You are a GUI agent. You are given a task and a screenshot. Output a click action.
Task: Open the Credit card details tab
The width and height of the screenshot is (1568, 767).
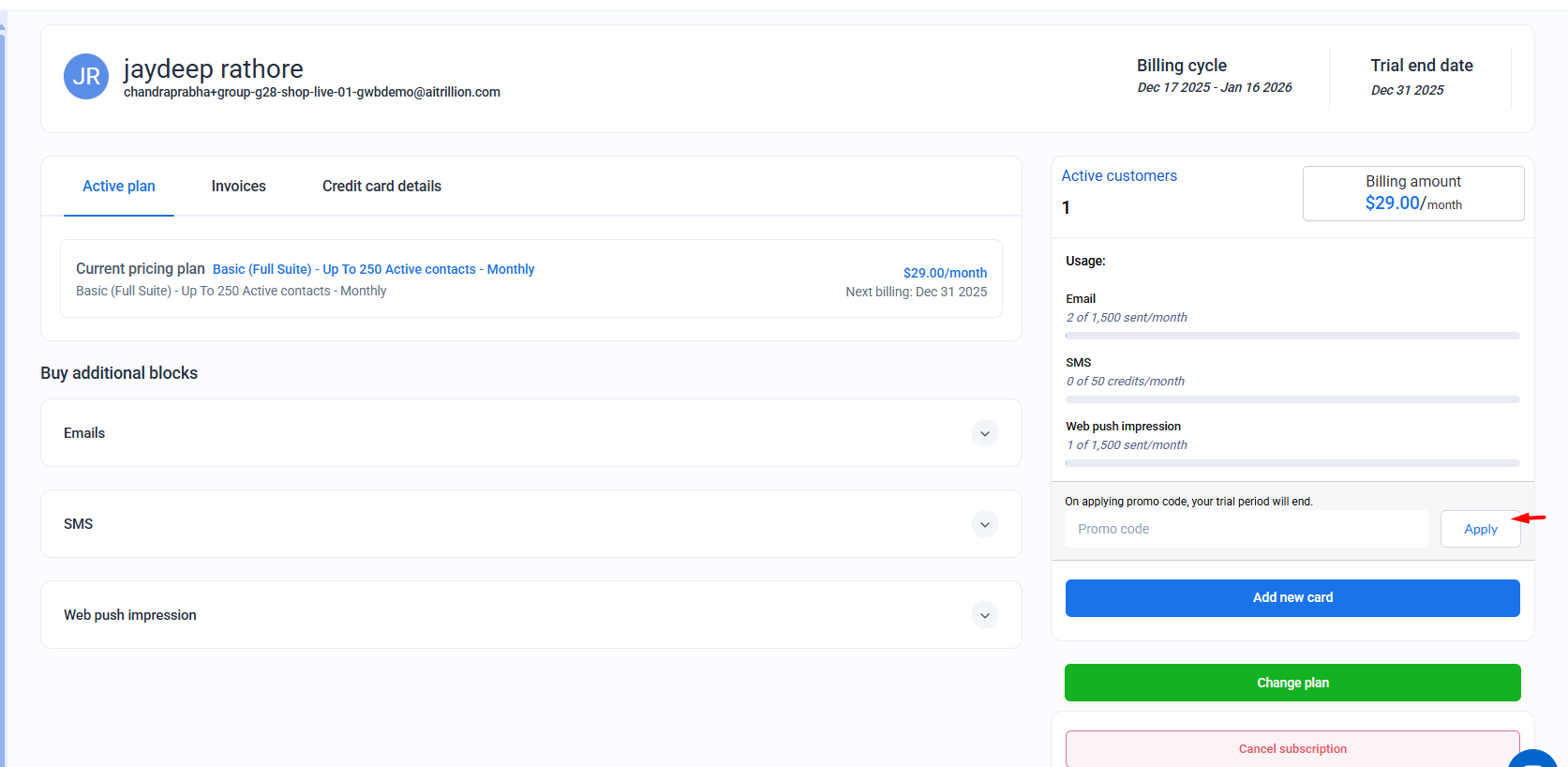(x=381, y=187)
